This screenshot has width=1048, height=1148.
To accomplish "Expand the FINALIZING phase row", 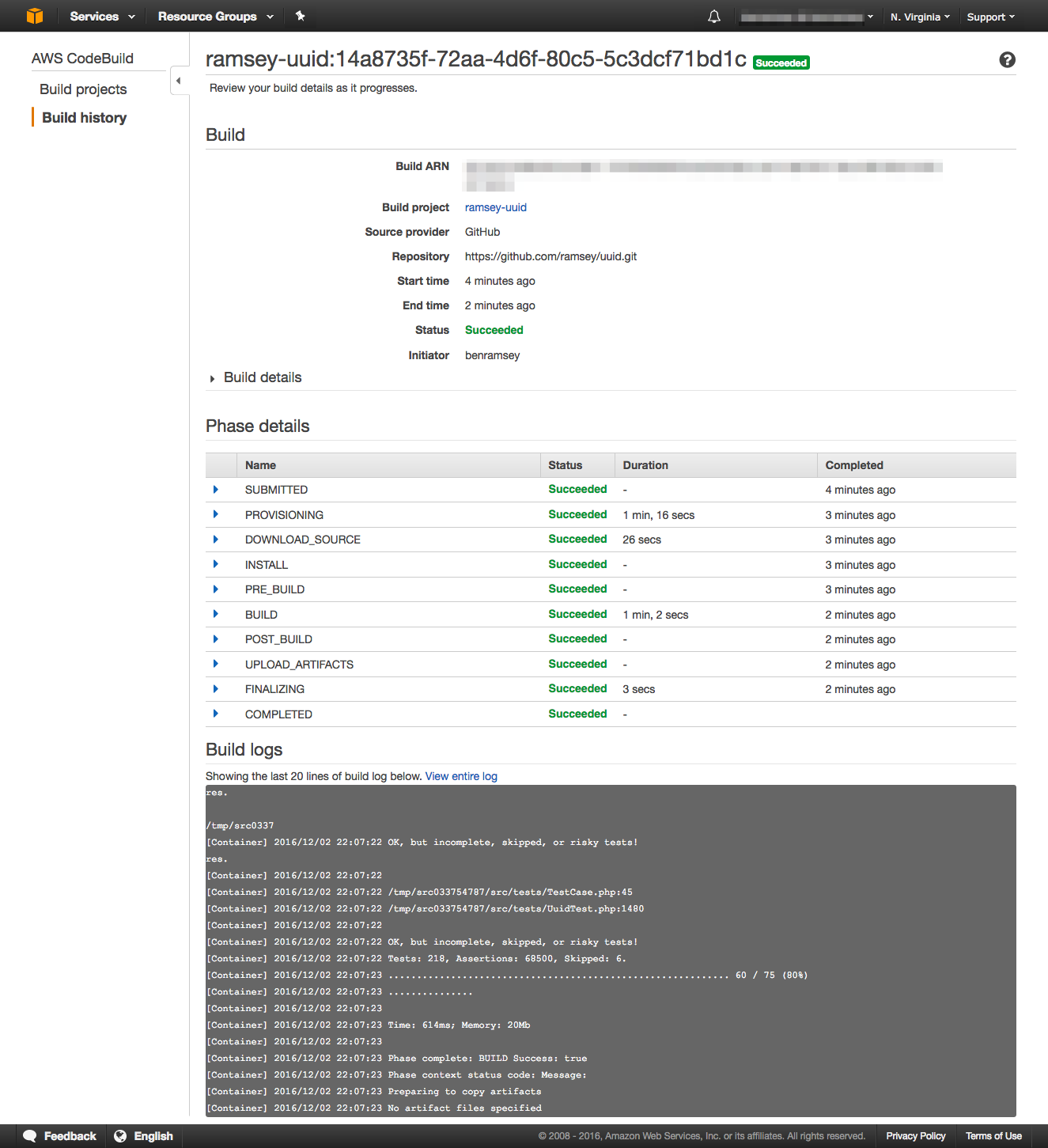I will [215, 689].
